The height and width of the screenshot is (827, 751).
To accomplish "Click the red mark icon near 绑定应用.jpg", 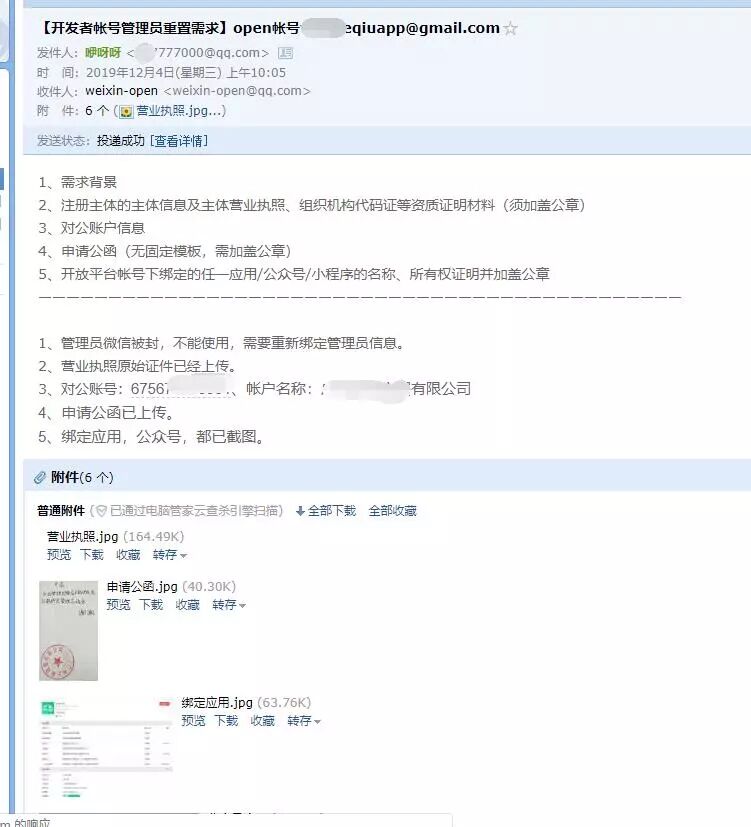I will coord(165,703).
